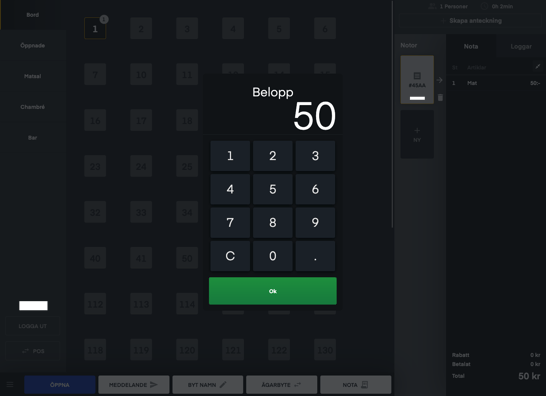
Task: Tap keypad digit 5
Action: [273, 189]
